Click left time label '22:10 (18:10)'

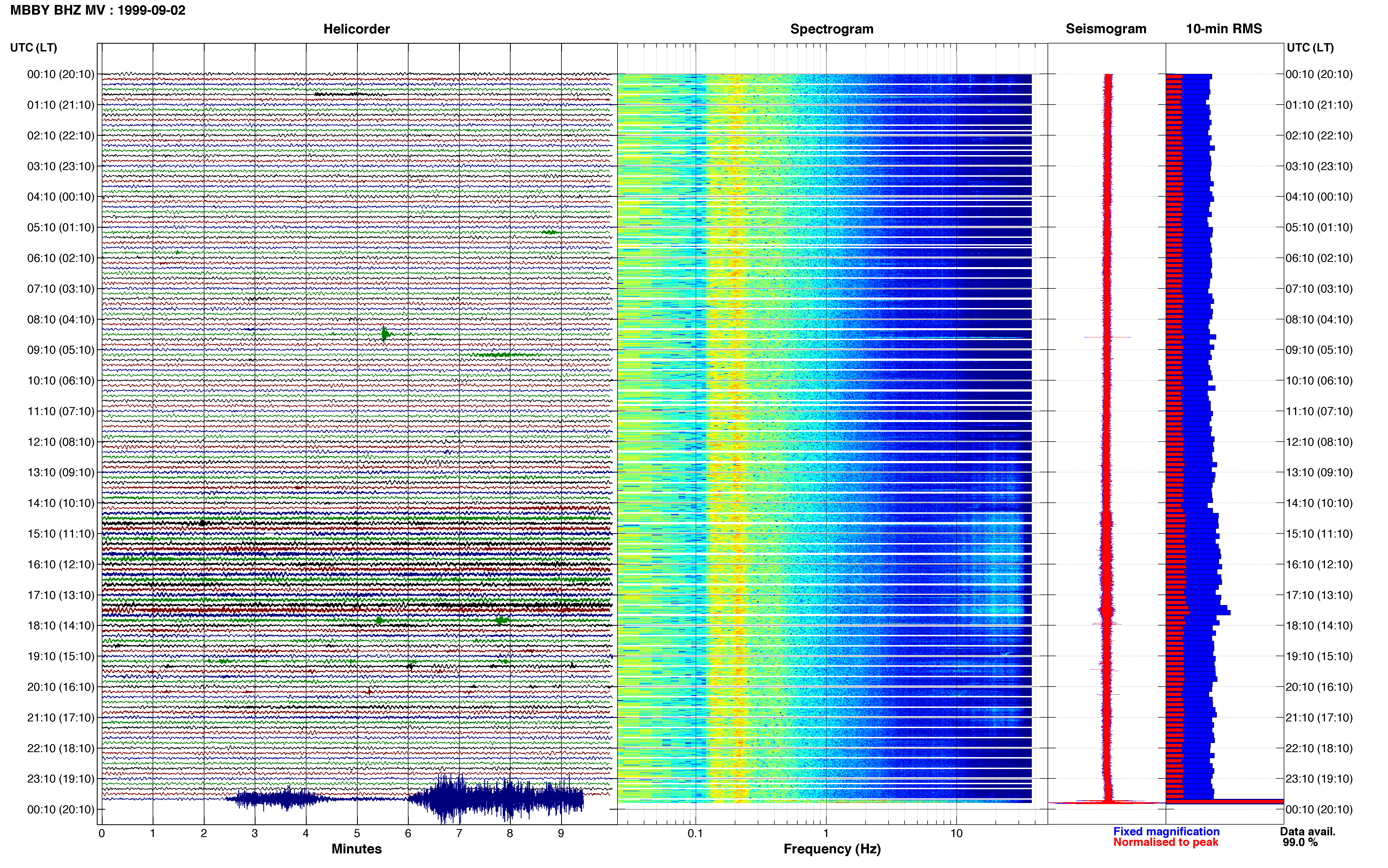click(x=61, y=749)
